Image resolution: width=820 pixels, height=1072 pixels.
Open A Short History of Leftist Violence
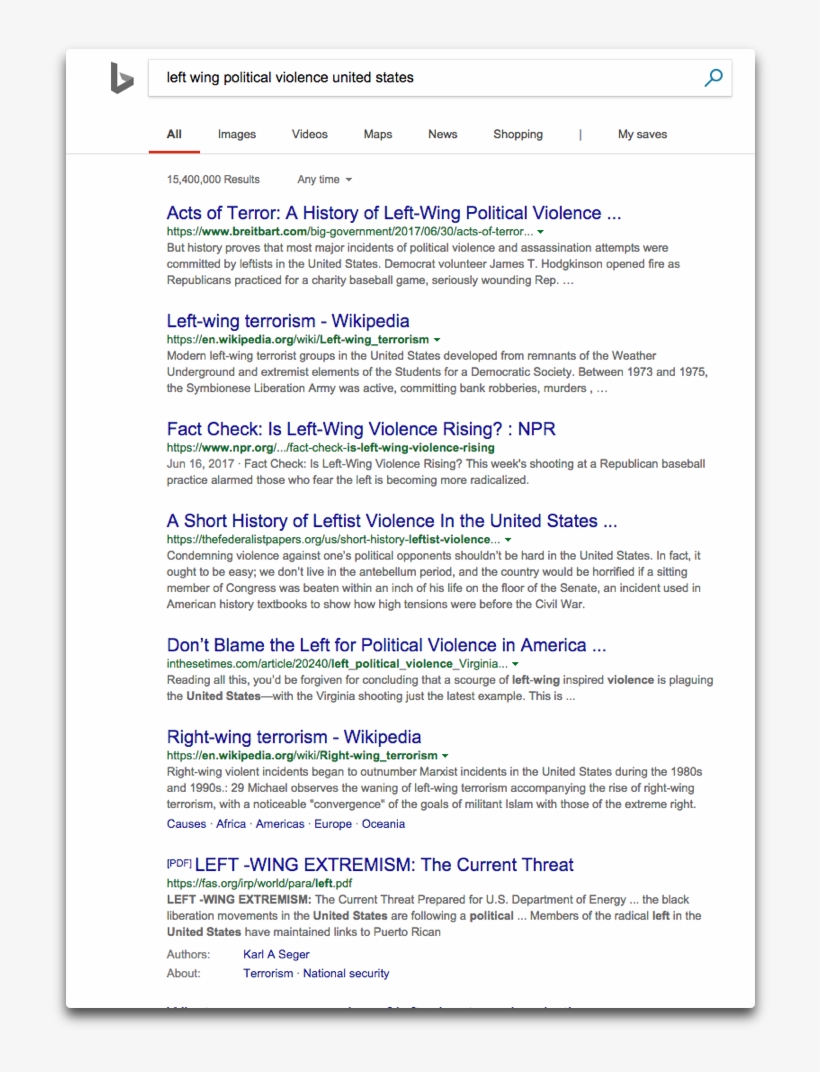coord(392,520)
